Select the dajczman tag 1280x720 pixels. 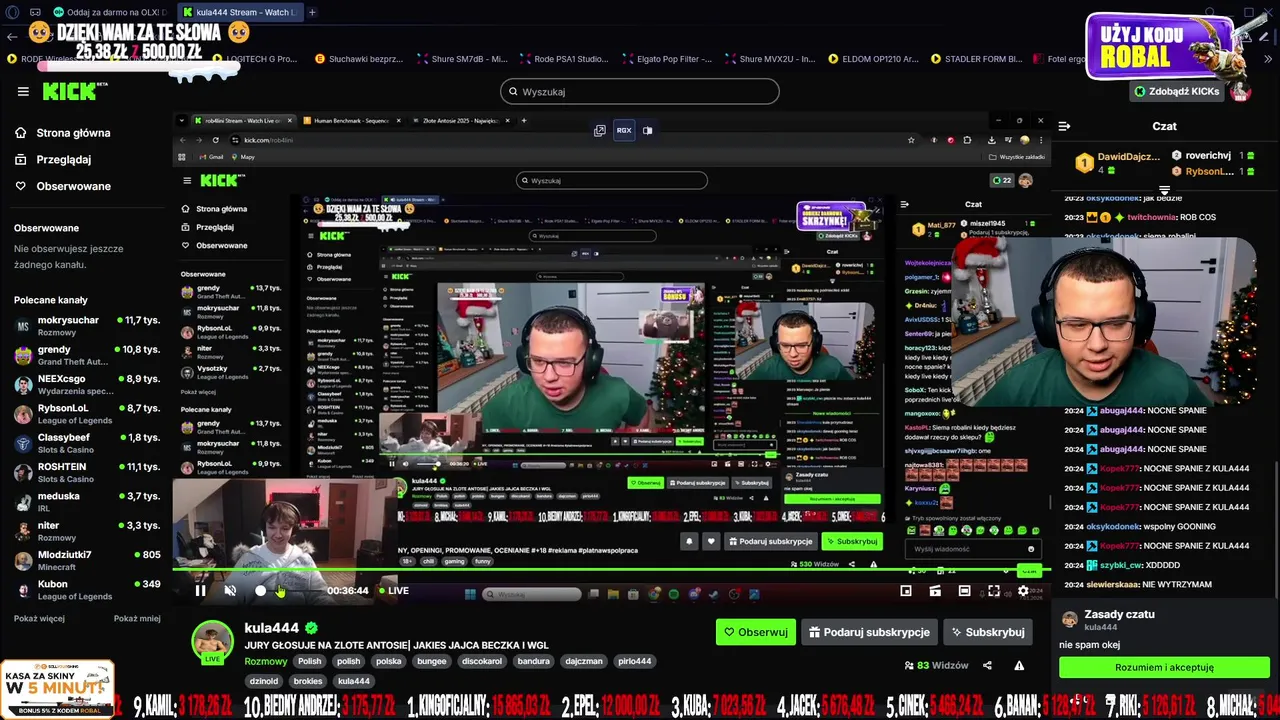coord(584,661)
